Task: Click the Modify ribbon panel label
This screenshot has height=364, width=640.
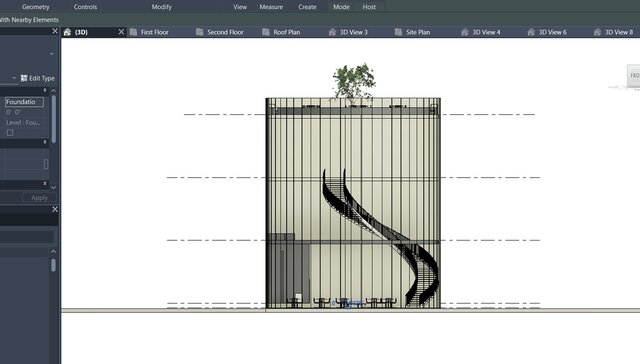Action: (x=162, y=7)
